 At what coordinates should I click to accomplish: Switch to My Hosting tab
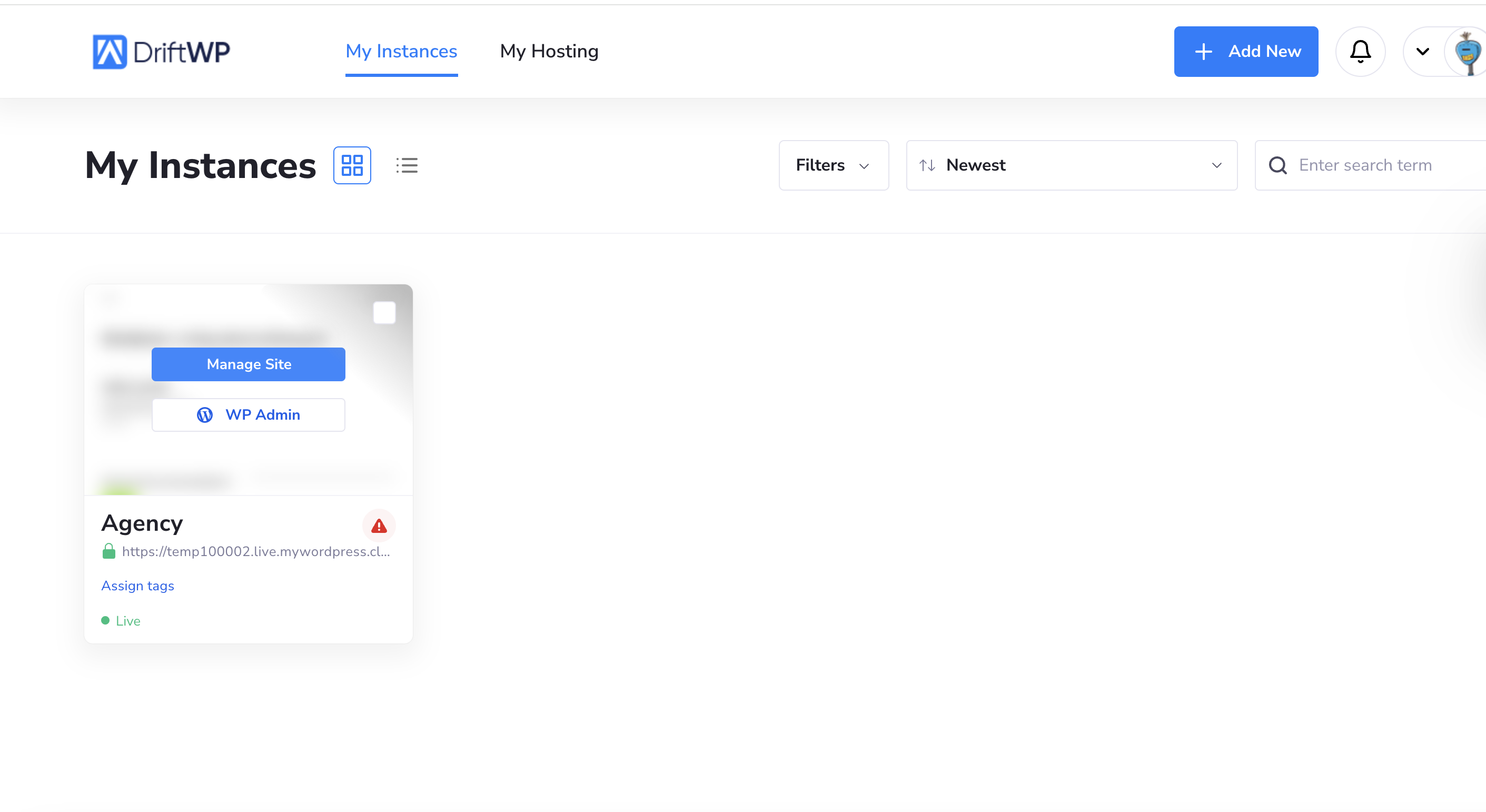pos(549,51)
